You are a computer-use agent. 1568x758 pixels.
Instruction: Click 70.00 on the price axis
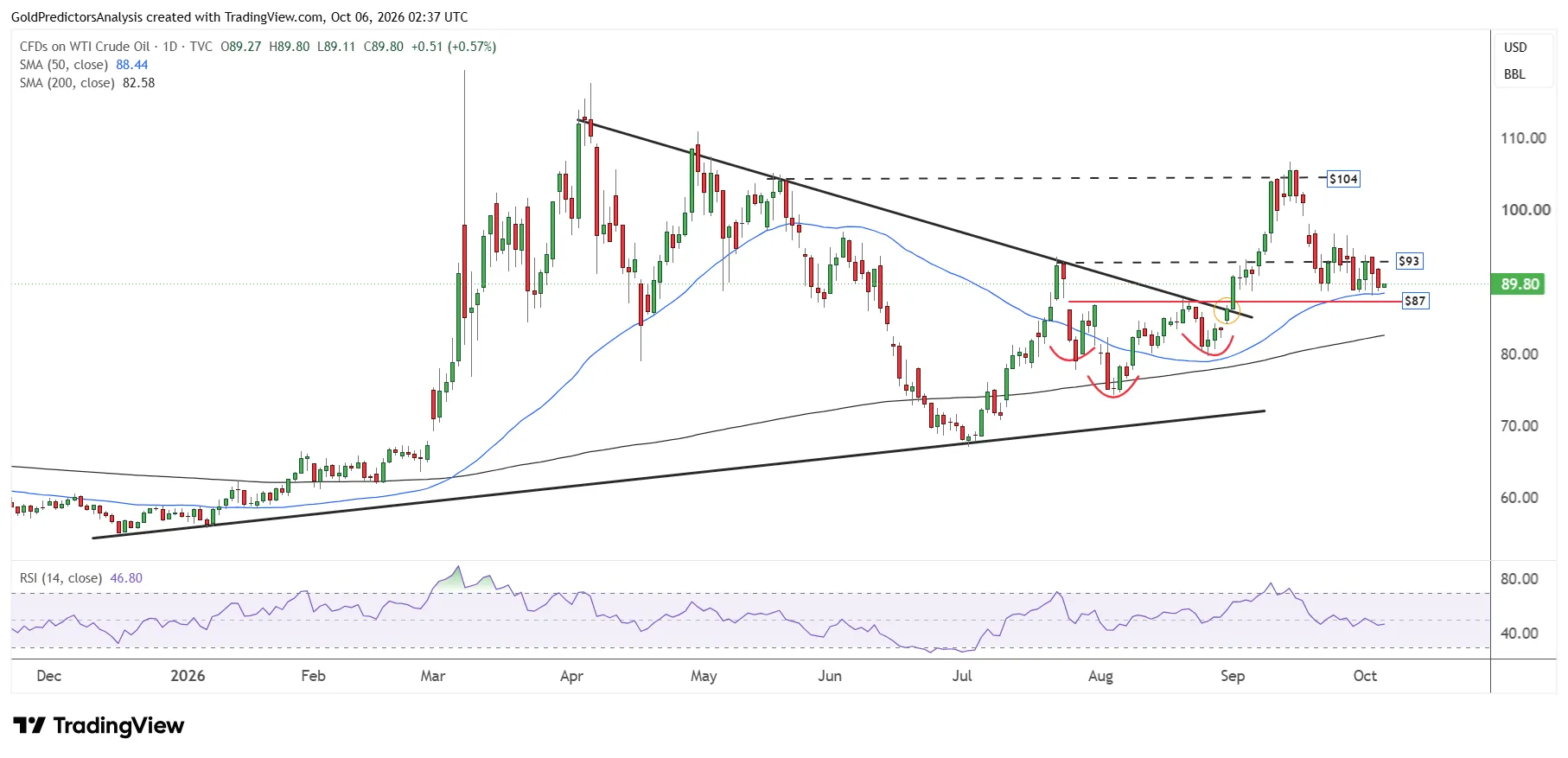[1520, 426]
